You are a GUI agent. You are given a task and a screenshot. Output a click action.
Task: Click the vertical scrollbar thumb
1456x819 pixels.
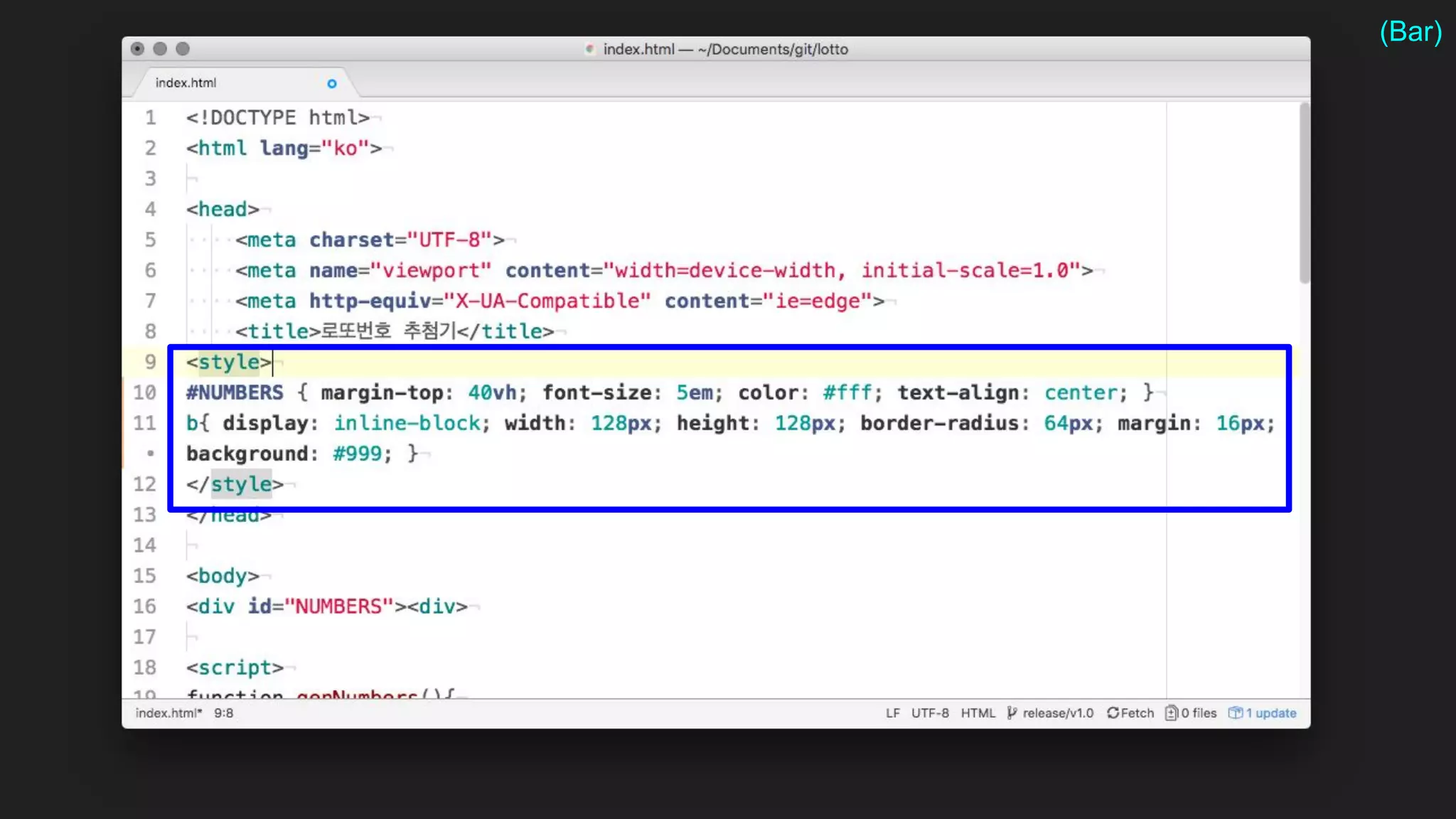point(1304,192)
